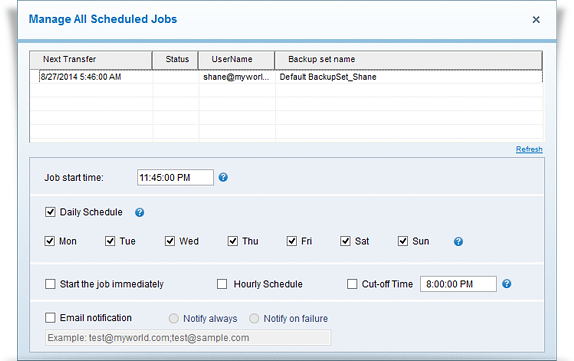Click shane@myworl... username cell
574x361 pixels.
(236, 77)
